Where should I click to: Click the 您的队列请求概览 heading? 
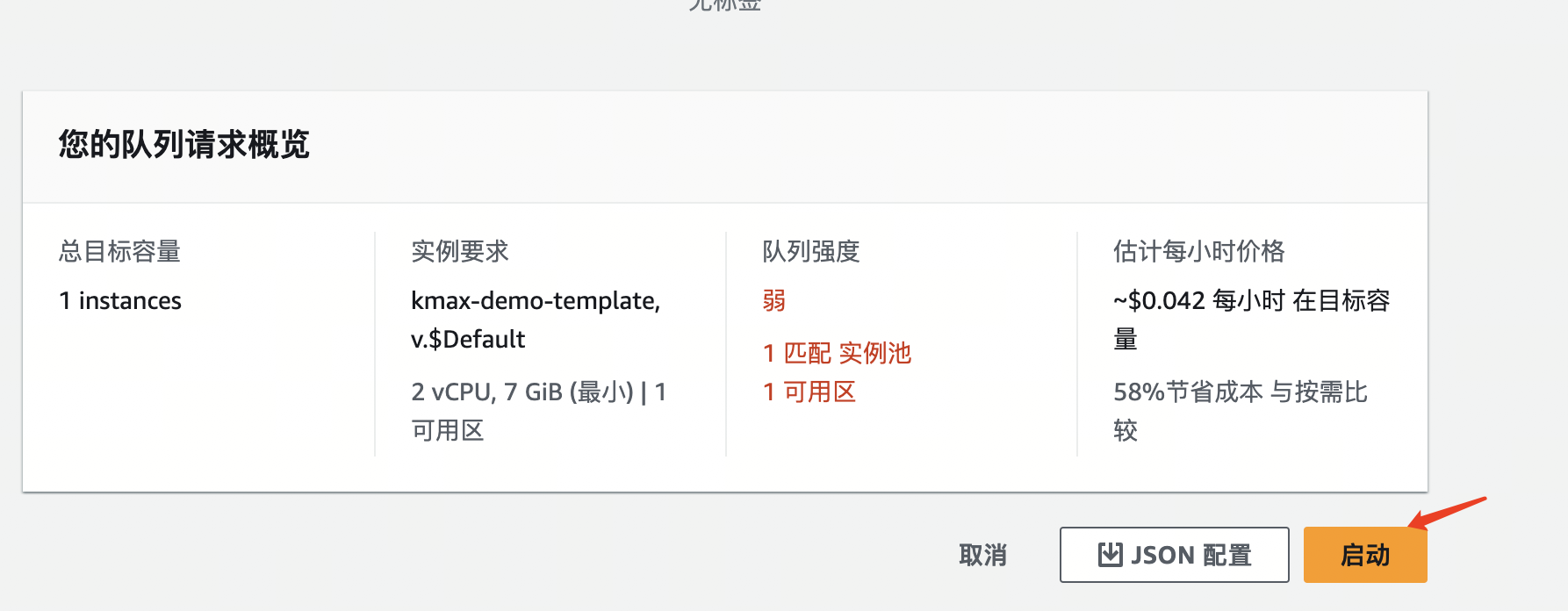184,145
